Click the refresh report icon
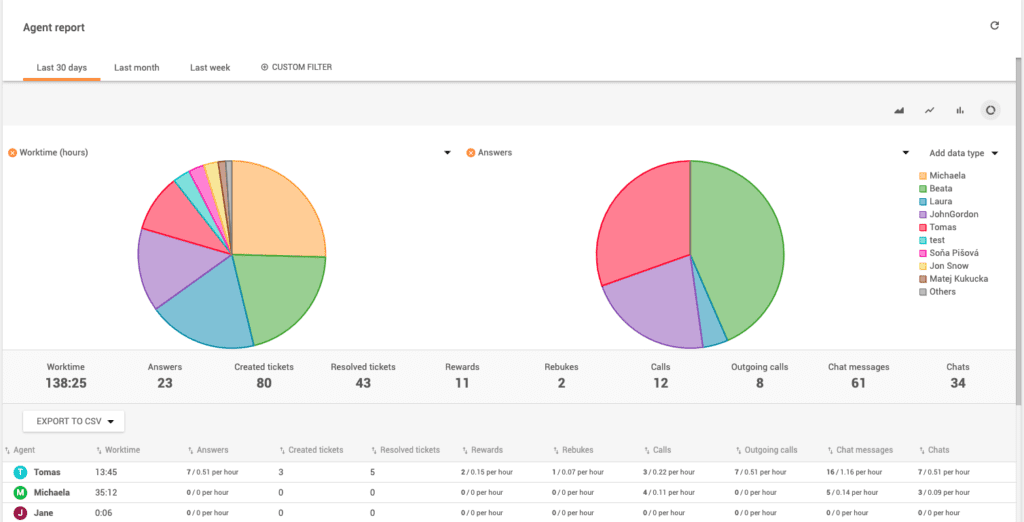1024x522 pixels. [994, 26]
